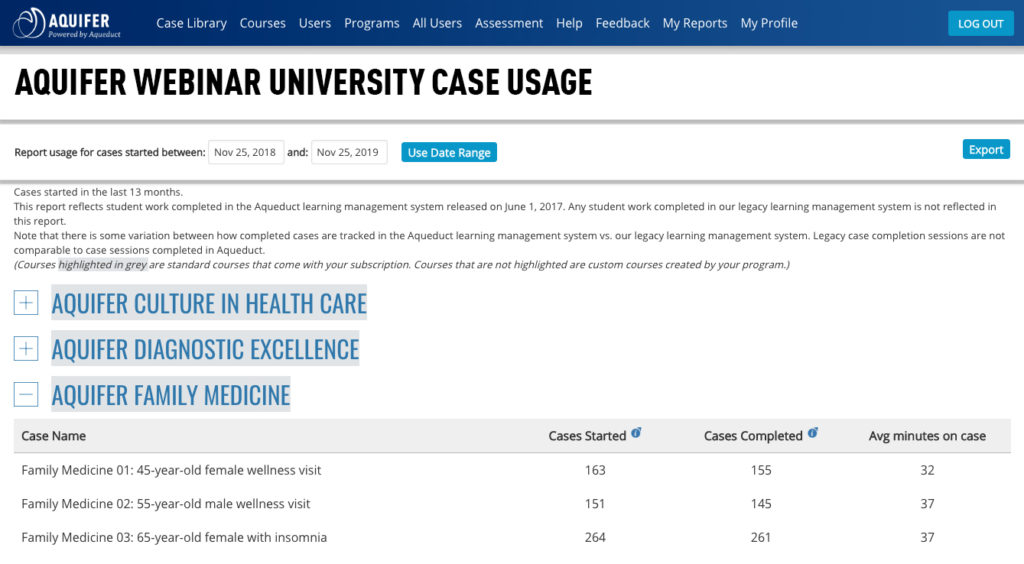Click cases completed value 155

click(761, 470)
